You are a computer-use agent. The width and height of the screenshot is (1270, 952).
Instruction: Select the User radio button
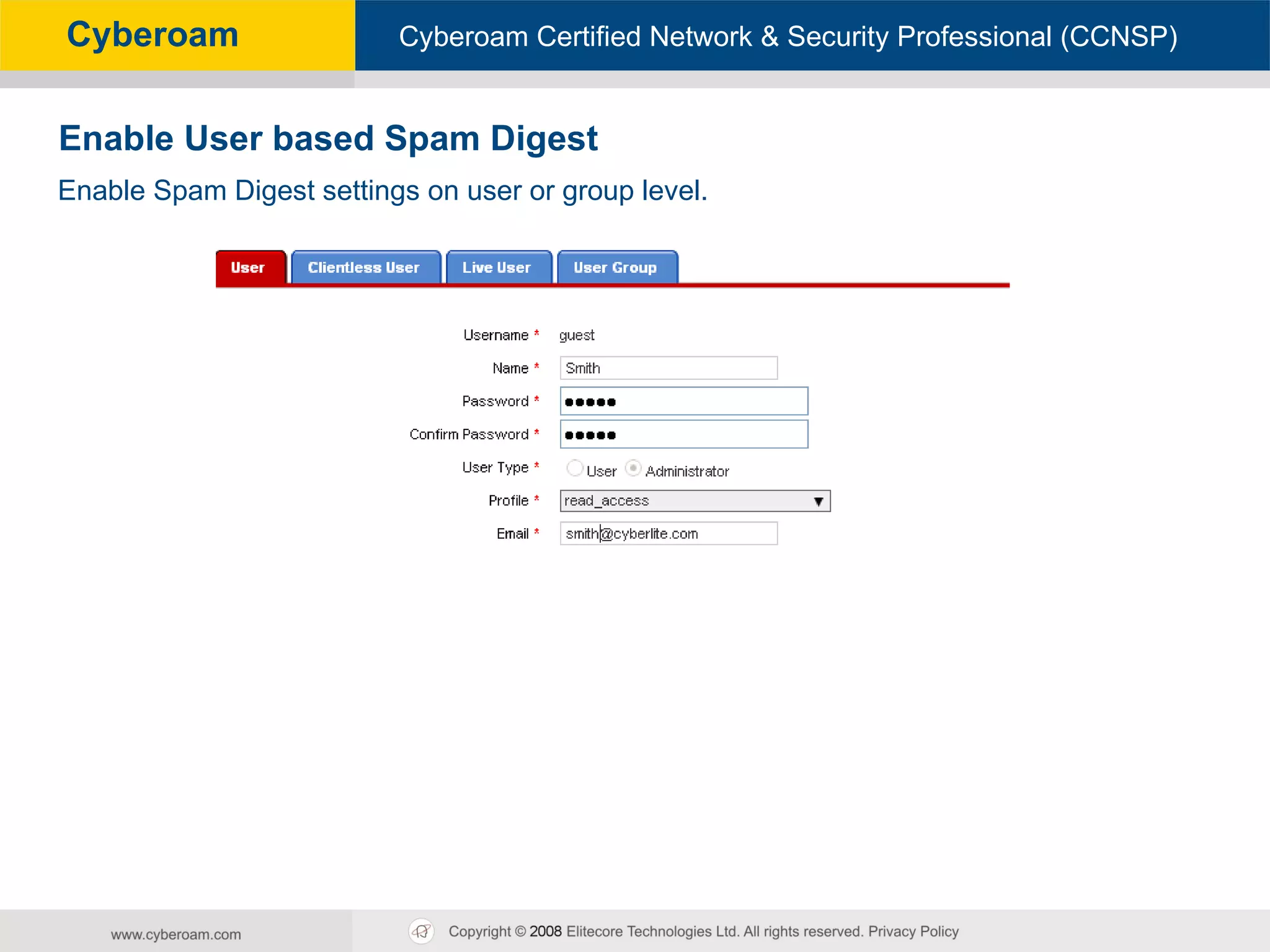click(x=575, y=468)
